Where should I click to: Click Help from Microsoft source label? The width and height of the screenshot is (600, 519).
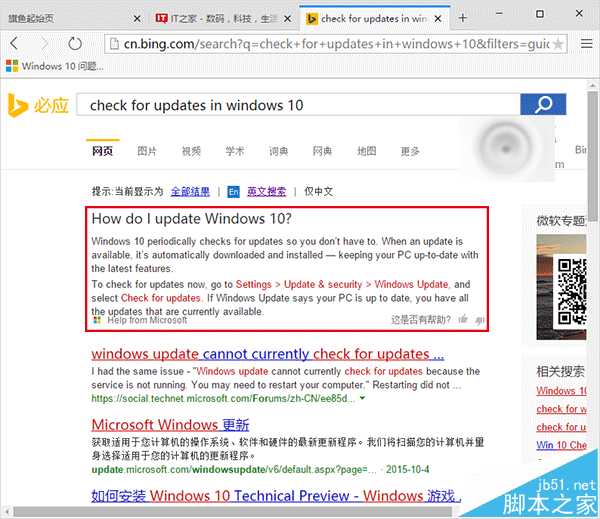point(147,320)
